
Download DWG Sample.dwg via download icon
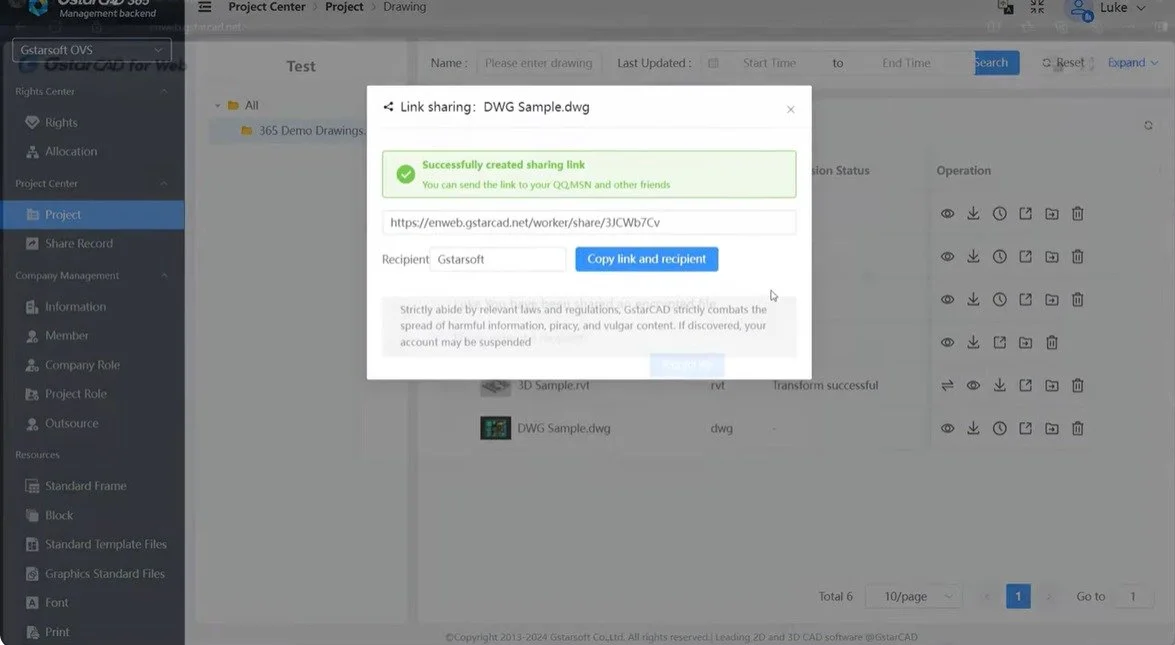(973, 429)
